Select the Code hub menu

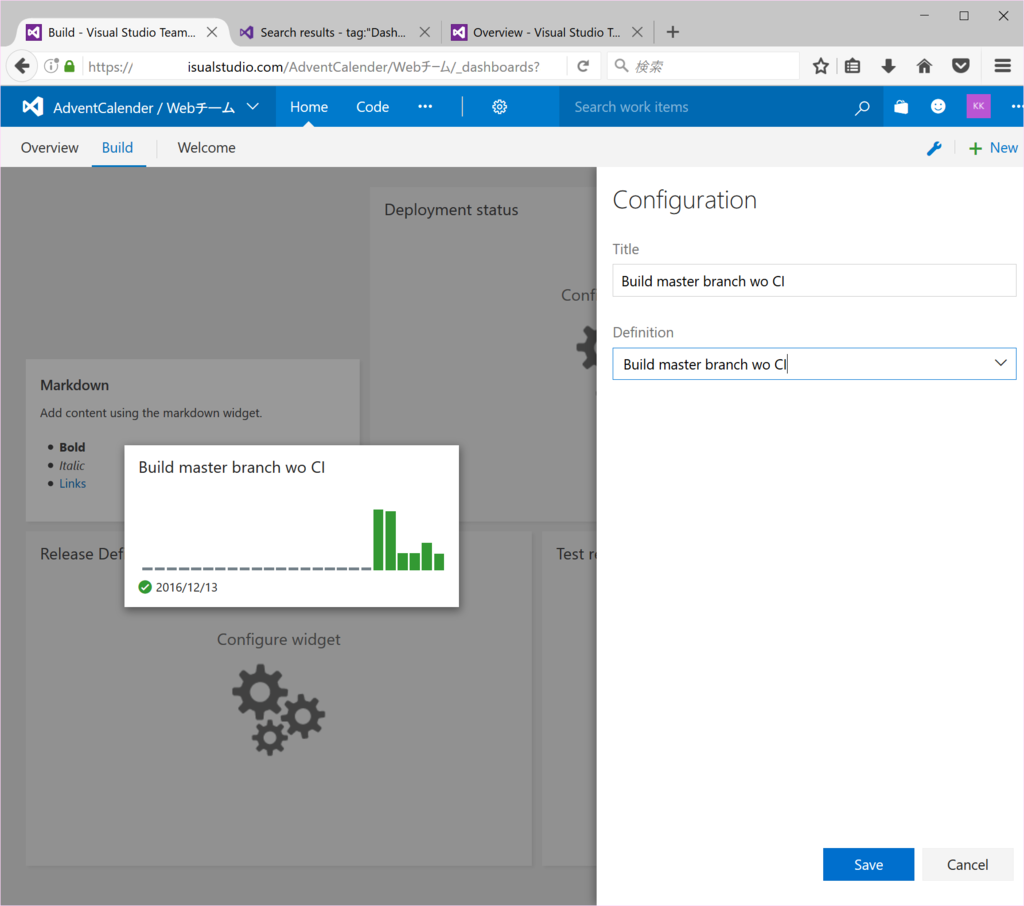point(372,106)
